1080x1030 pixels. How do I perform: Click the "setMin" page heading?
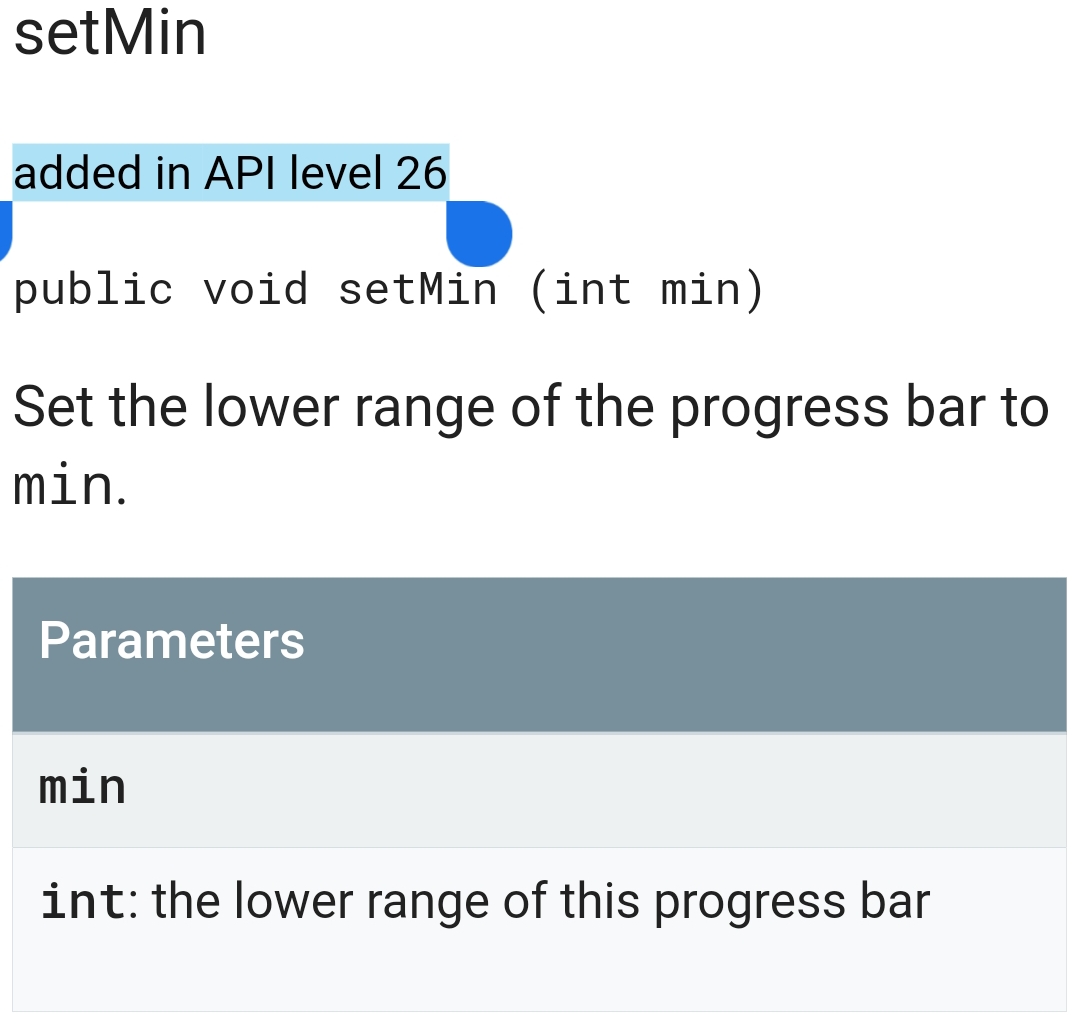(110, 32)
